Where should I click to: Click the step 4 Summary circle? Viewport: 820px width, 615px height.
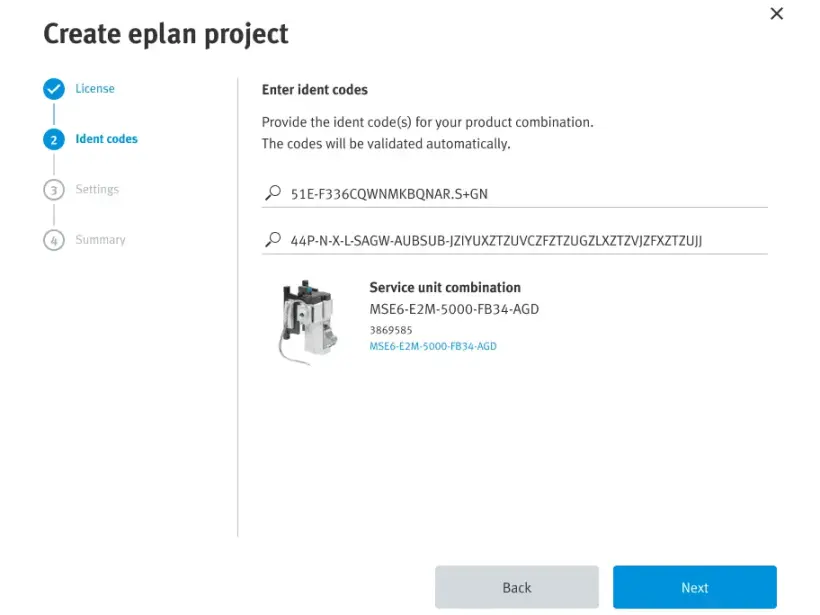point(54,240)
